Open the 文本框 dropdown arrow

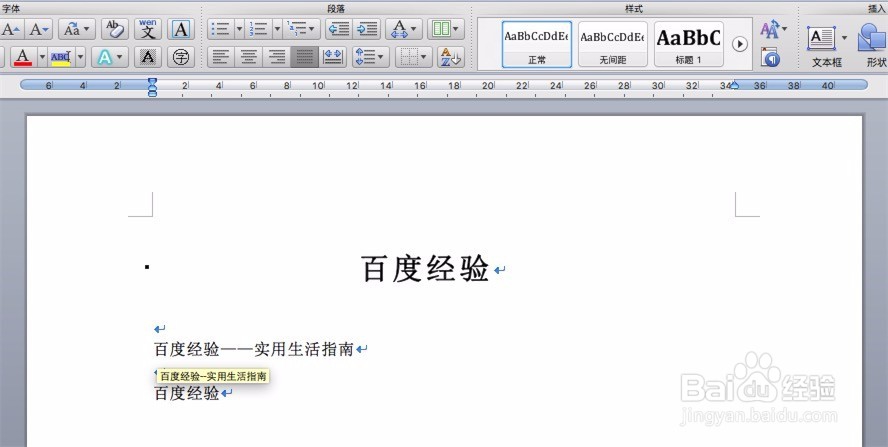pos(844,38)
